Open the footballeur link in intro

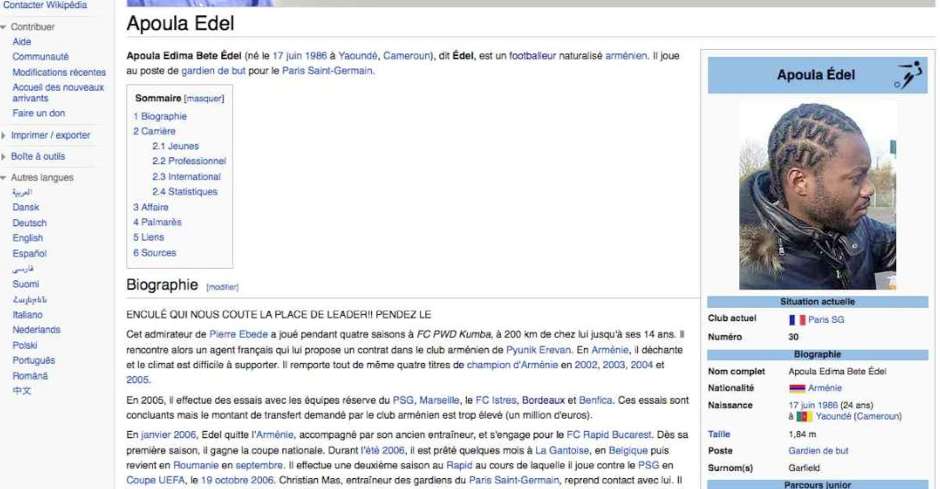click(x=532, y=56)
